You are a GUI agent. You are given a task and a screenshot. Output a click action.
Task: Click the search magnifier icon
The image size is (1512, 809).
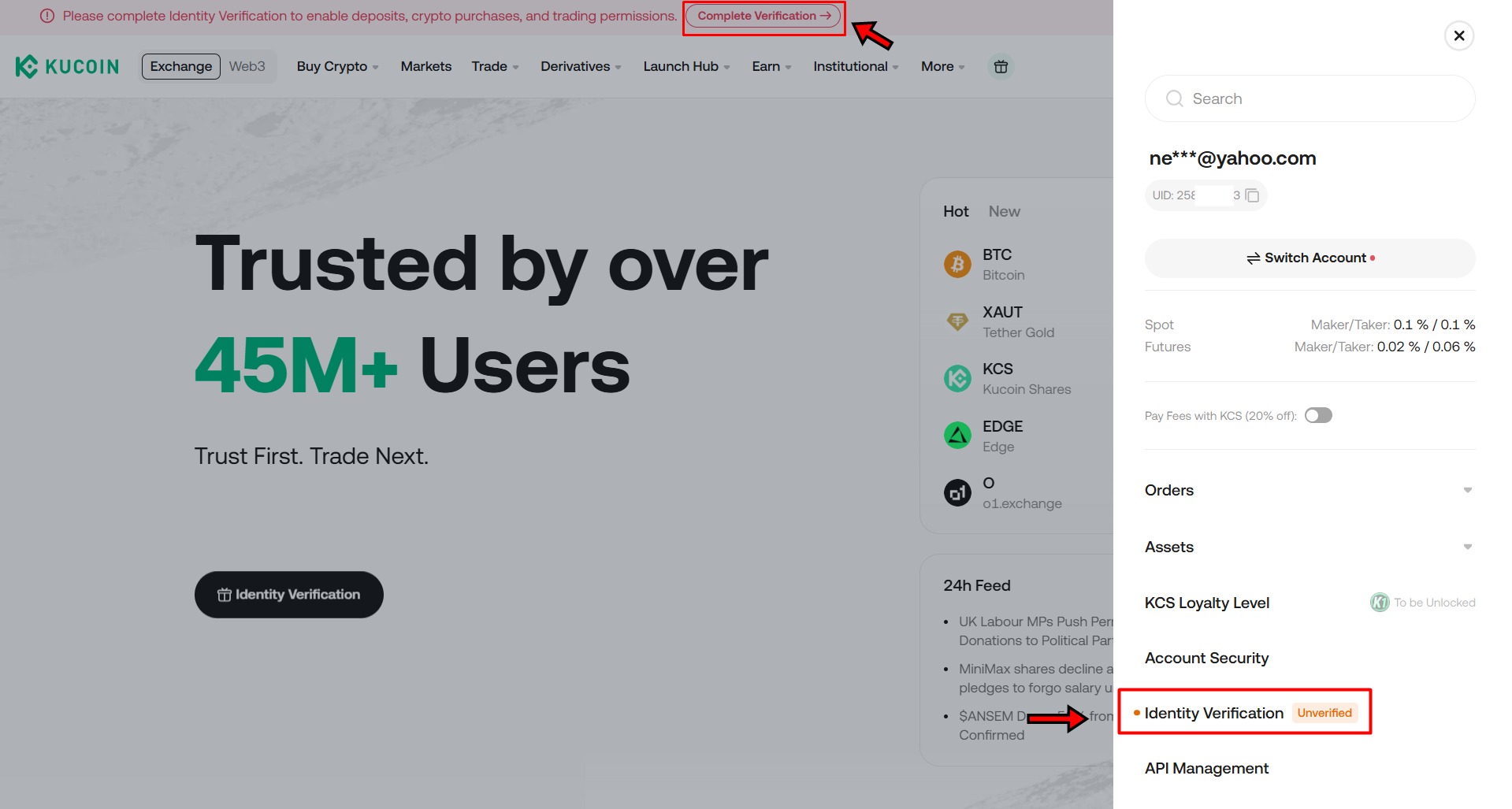[1174, 98]
